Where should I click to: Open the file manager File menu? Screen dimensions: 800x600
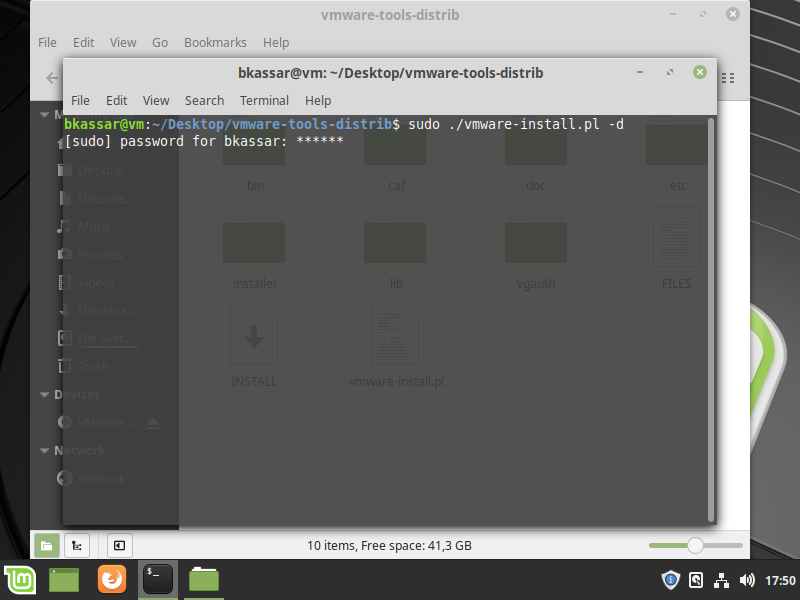click(47, 42)
